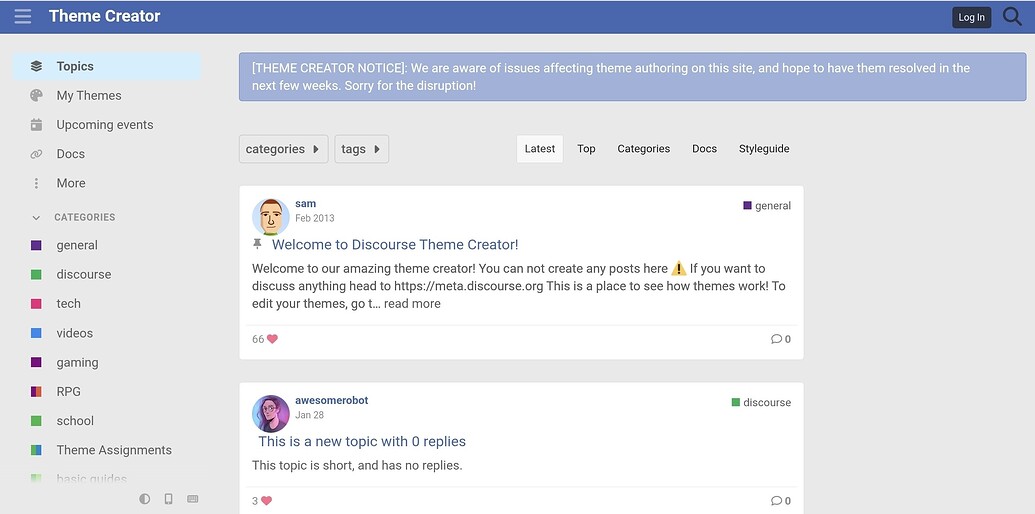The width and height of the screenshot is (1035, 514).
Task: Click the Upcoming events calendar icon
Action: pyautogui.click(x=37, y=125)
